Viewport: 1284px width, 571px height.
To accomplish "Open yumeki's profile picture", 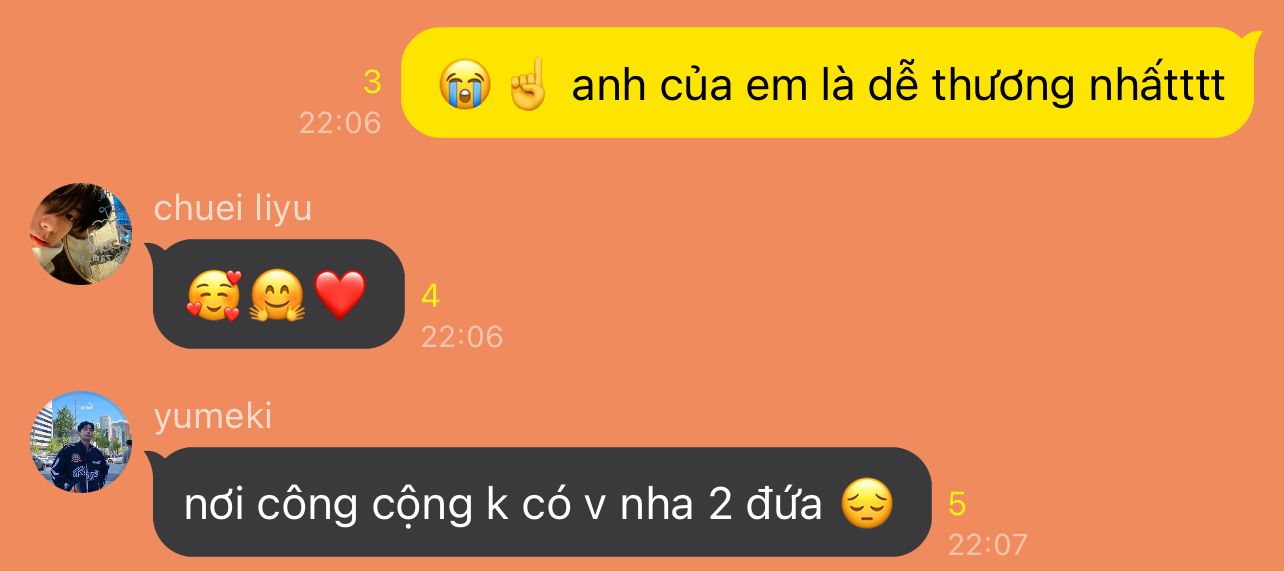I will point(81,442).
